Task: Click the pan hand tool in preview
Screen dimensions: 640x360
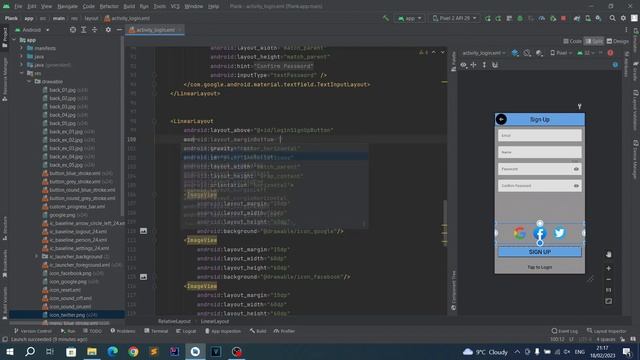Action: click(609, 255)
